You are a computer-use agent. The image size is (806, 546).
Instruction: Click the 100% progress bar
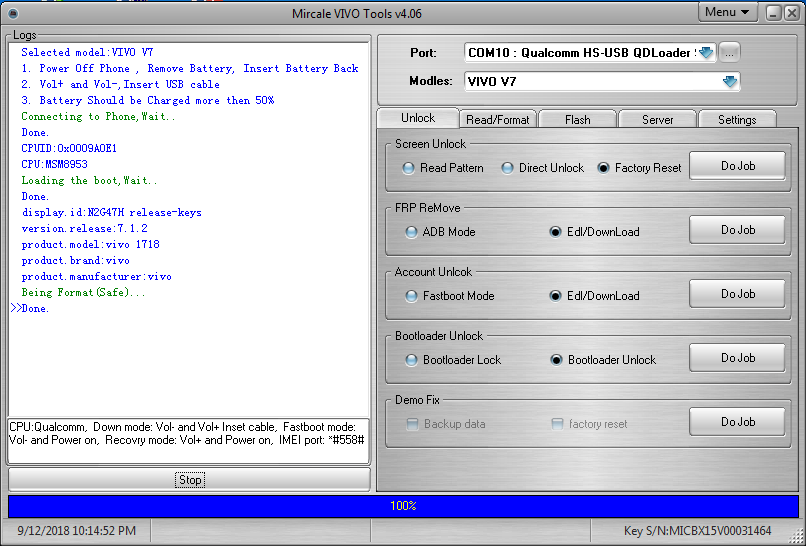coord(403,506)
